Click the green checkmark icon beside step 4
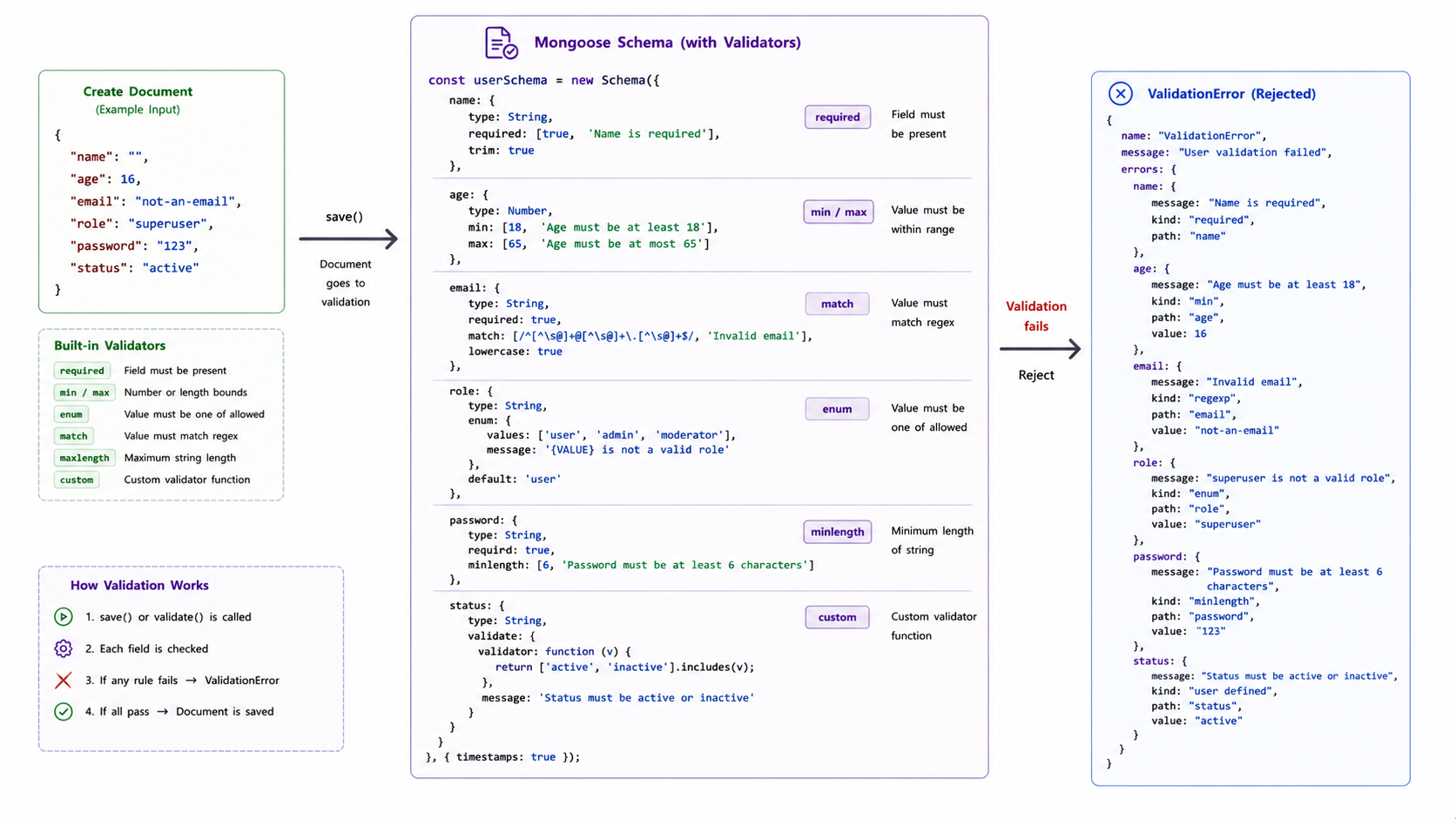 [x=64, y=712]
